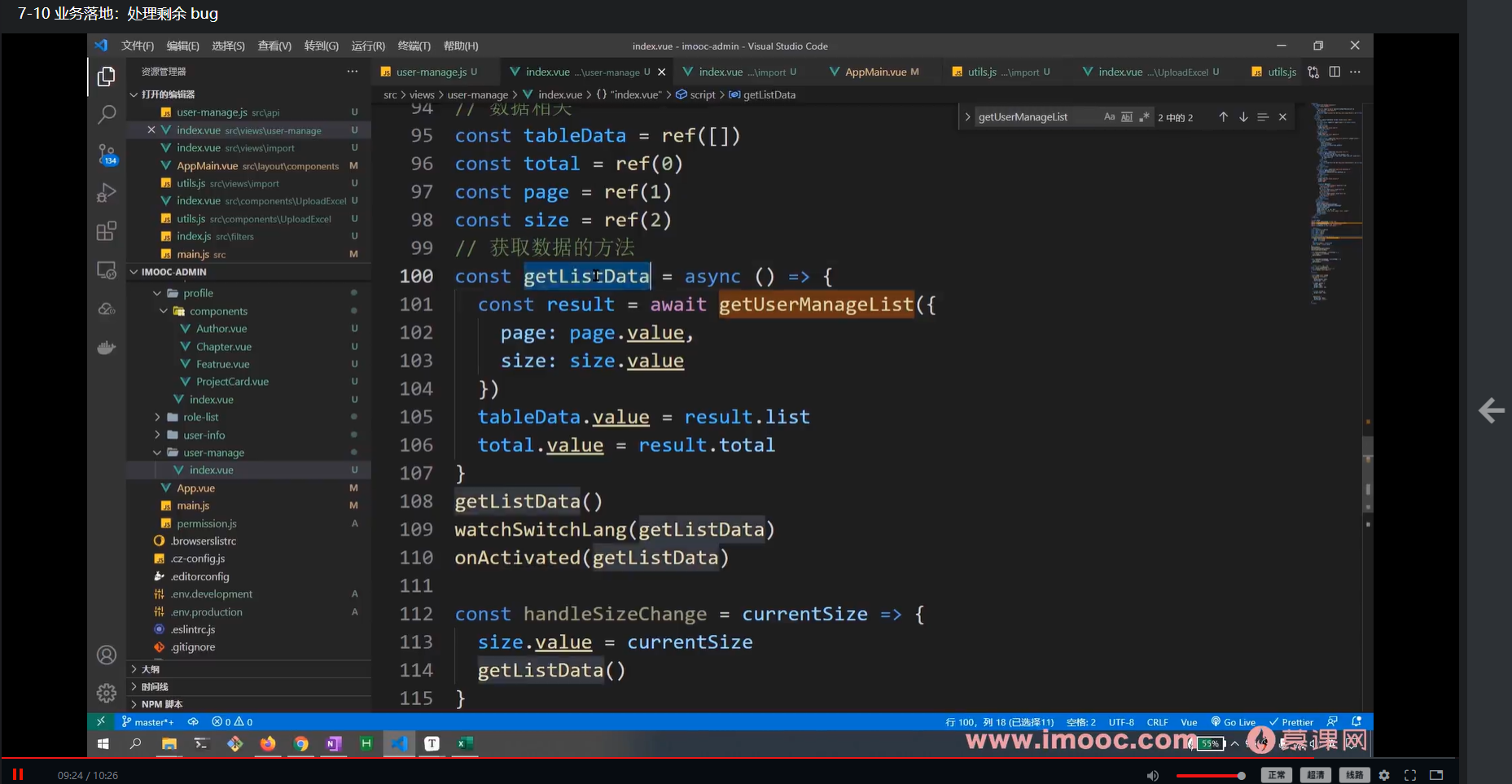Open Explorer panel ellipsis menu
The height and width of the screenshot is (784, 1512).
pos(353,72)
